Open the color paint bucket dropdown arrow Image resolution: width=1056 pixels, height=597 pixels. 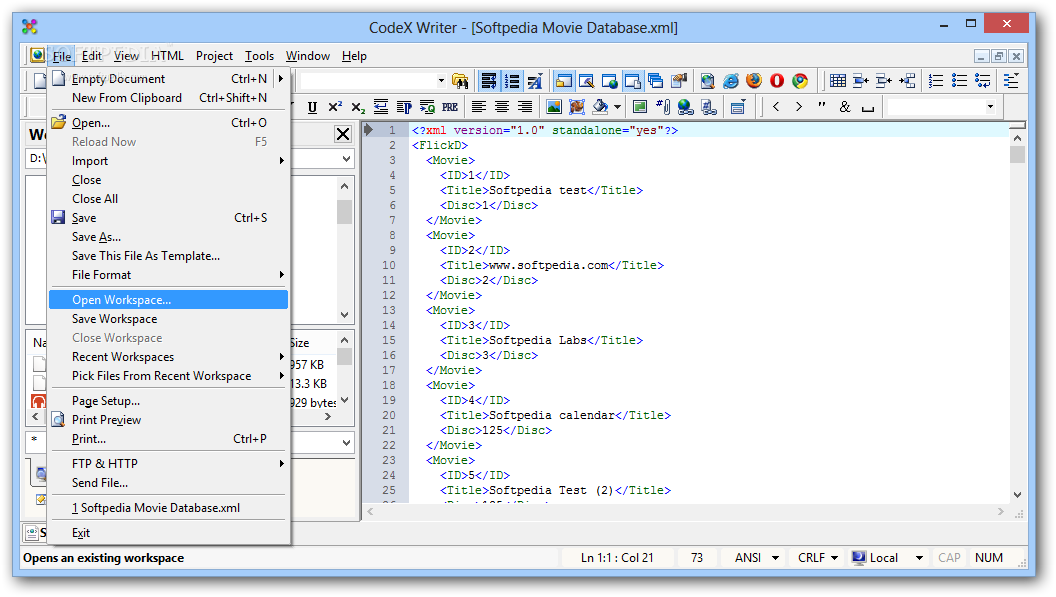coord(617,107)
